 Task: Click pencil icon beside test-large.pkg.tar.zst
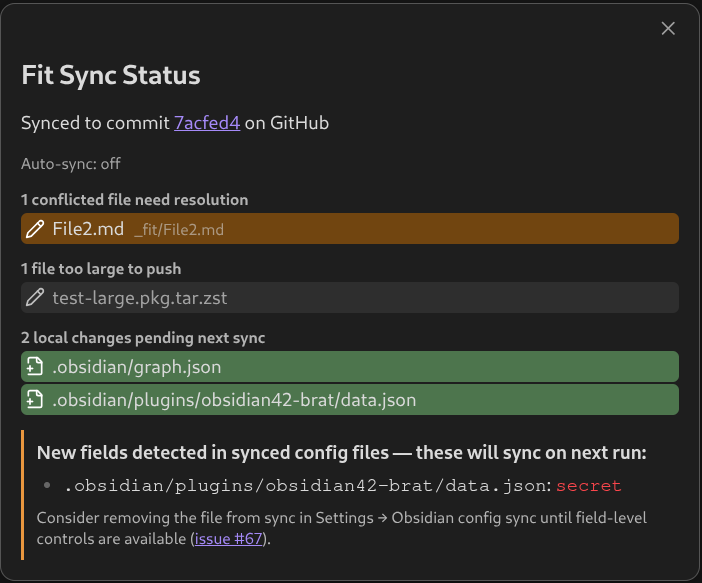[x=35, y=298]
